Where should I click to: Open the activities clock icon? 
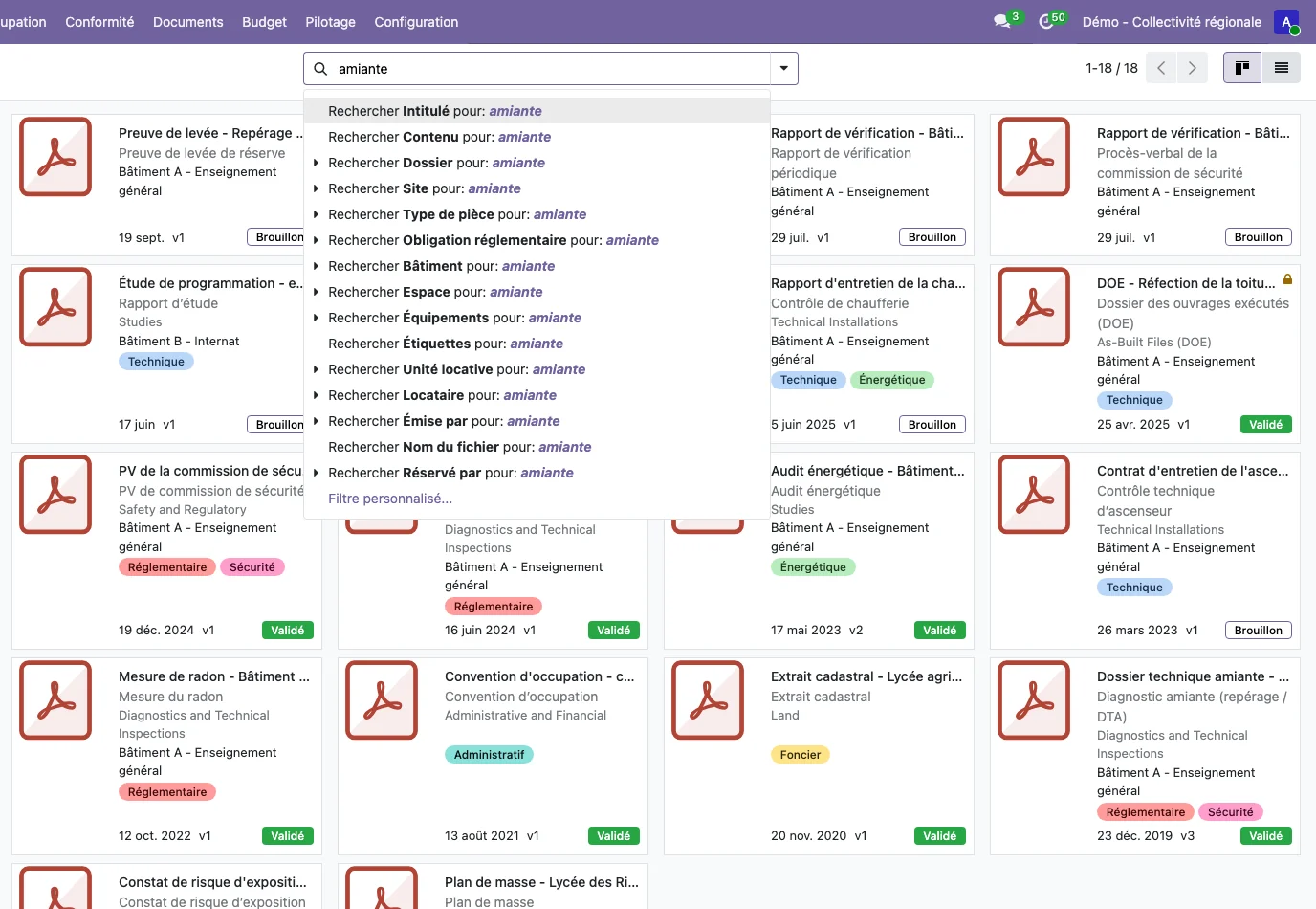point(1045,21)
